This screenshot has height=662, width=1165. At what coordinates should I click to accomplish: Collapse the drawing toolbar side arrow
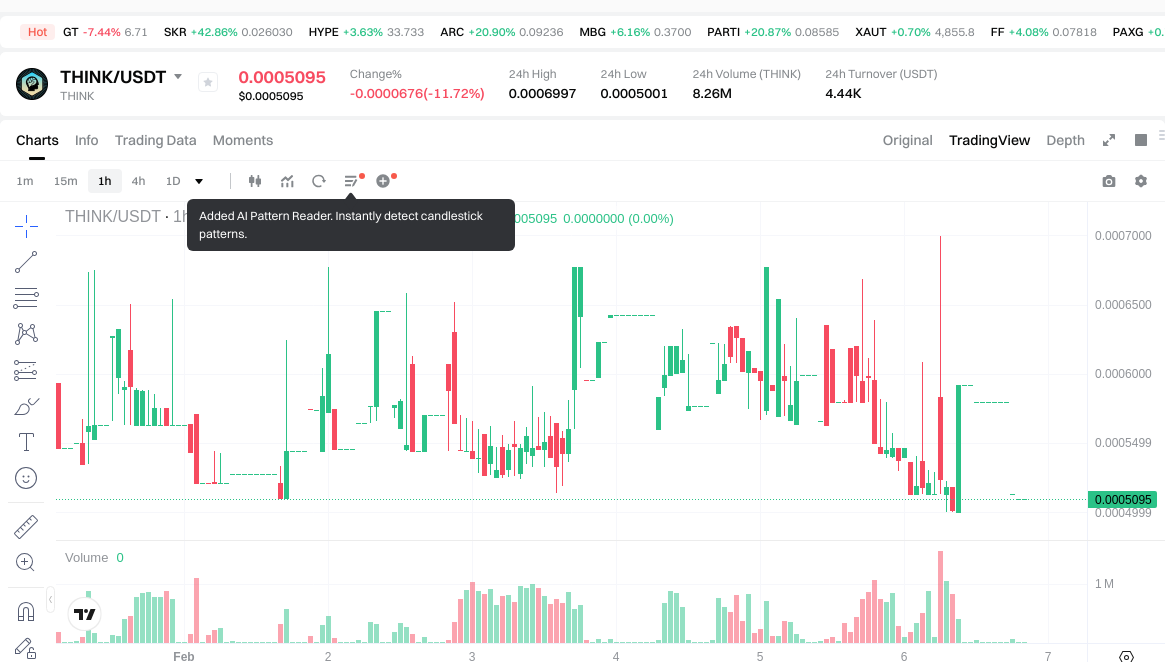51,599
